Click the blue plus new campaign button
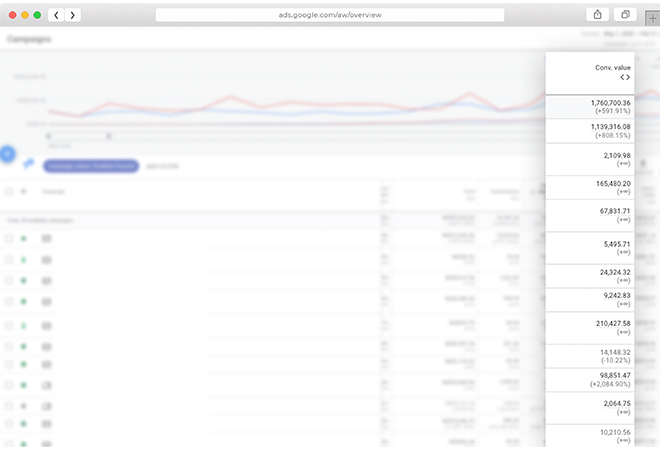The width and height of the screenshot is (660, 450). (x=6, y=154)
